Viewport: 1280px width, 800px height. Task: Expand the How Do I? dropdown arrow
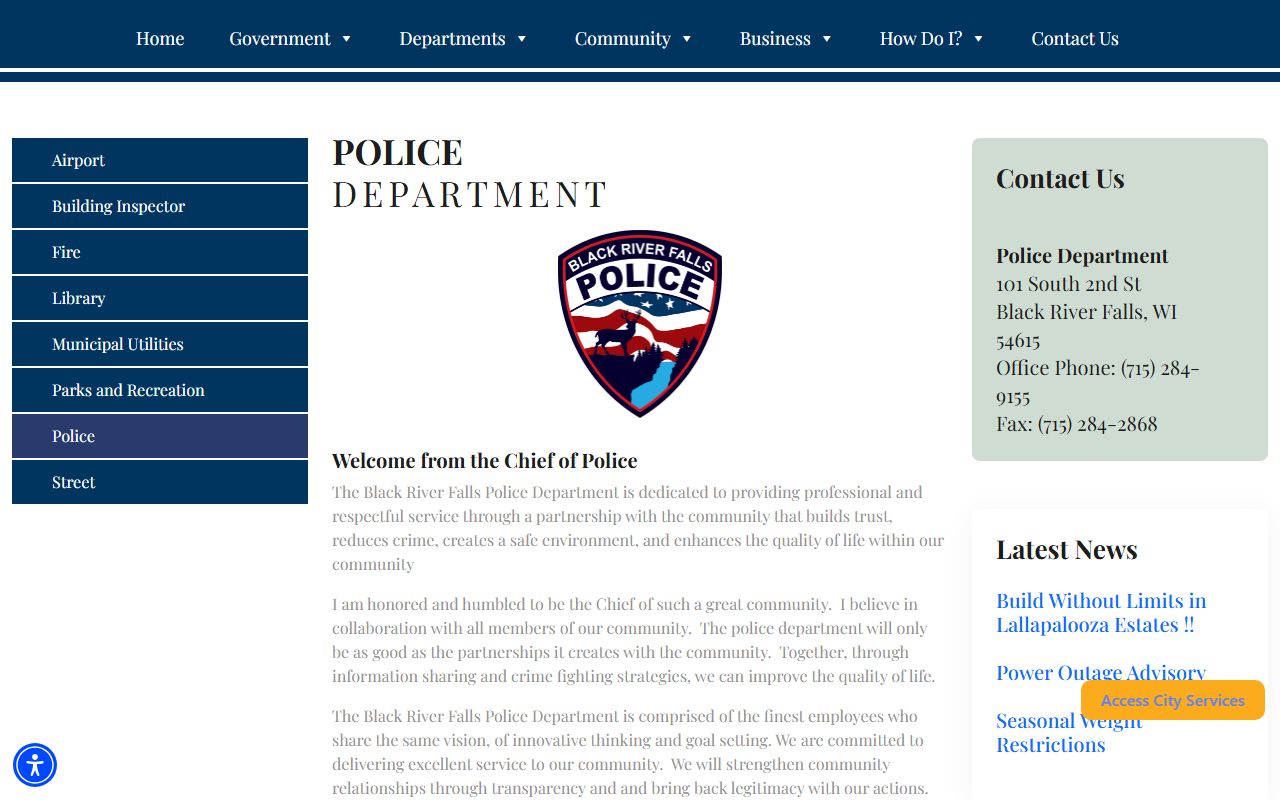click(x=979, y=39)
